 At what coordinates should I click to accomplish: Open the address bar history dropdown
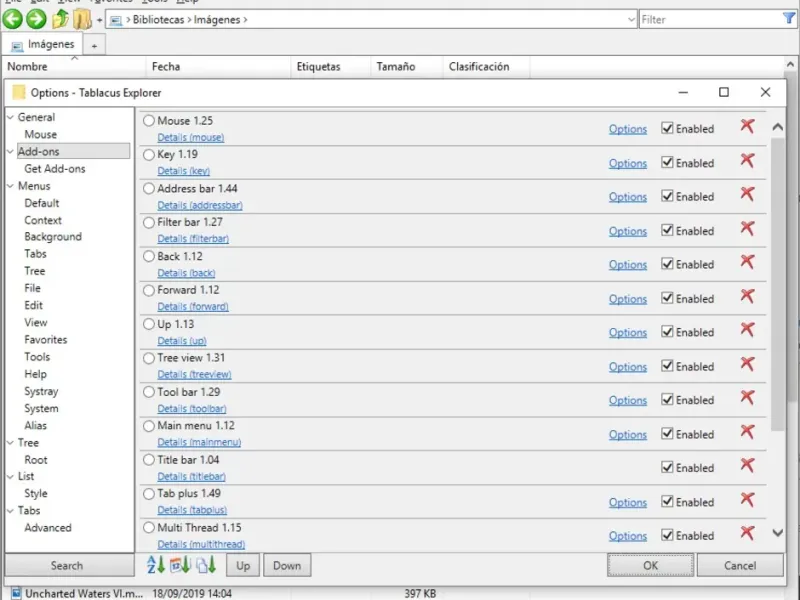click(631, 20)
